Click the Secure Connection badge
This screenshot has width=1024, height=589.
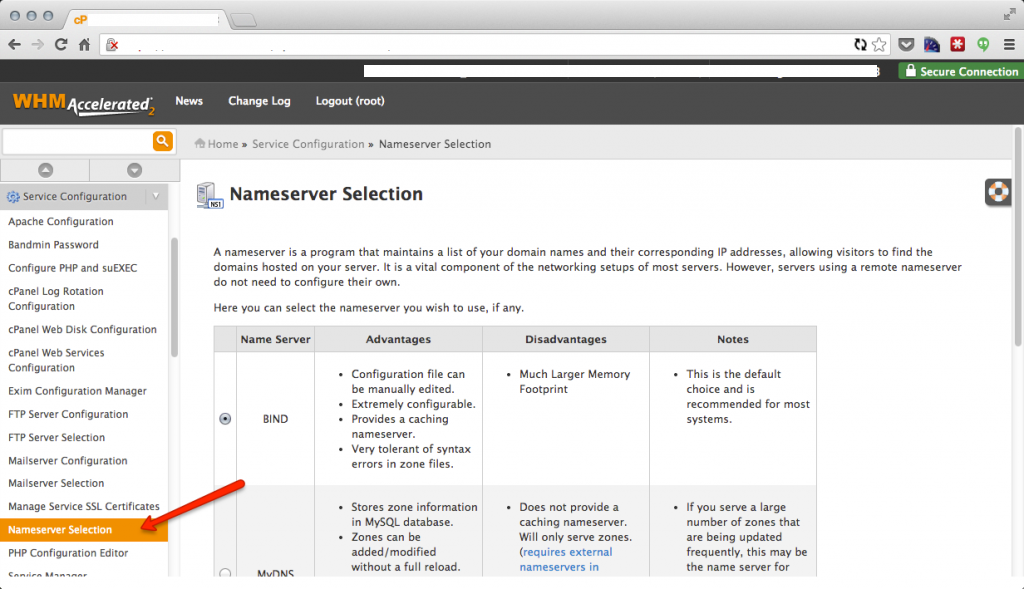961,71
